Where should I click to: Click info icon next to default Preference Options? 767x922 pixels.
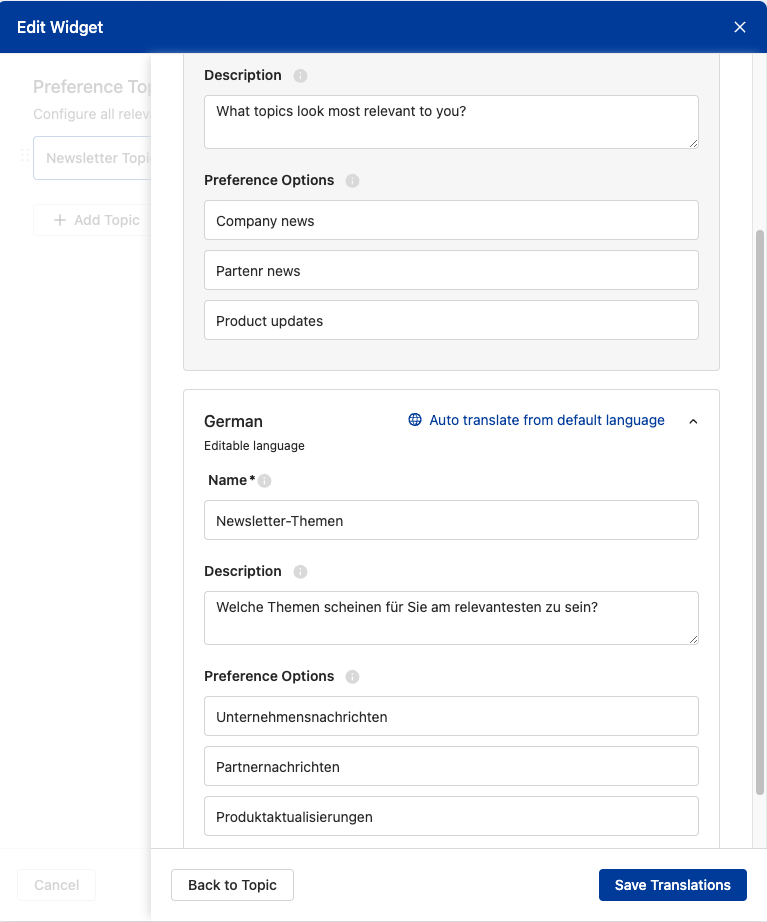352,181
